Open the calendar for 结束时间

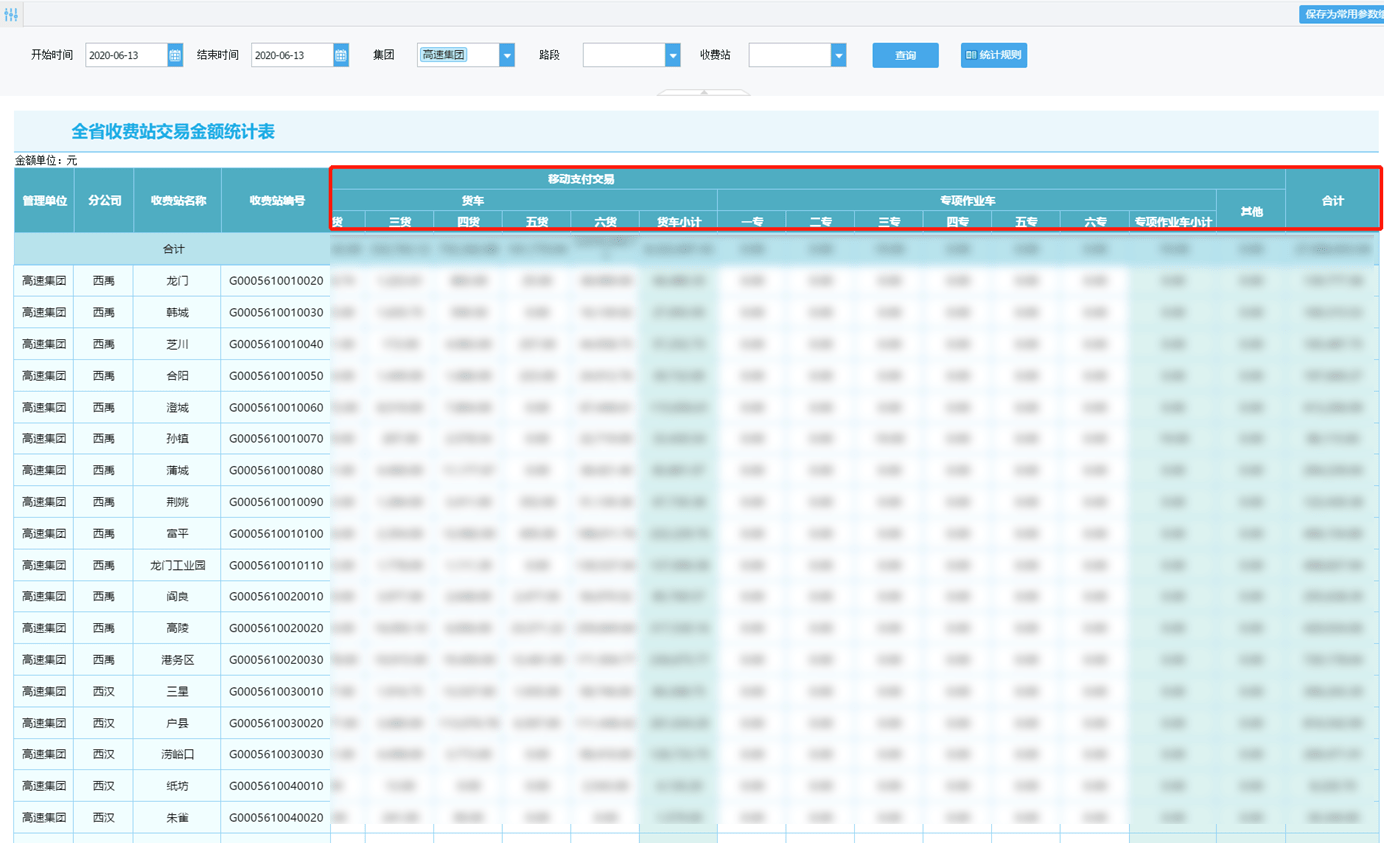341,55
